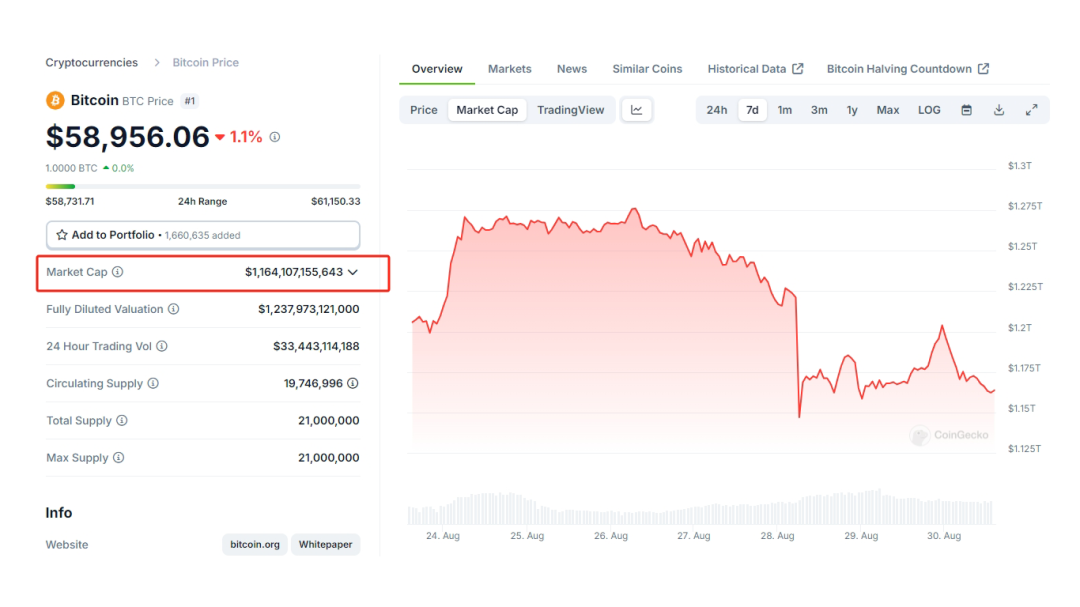Click external link icon next to Historical Data
Screen dimensions: 1080x607
(x=798, y=69)
